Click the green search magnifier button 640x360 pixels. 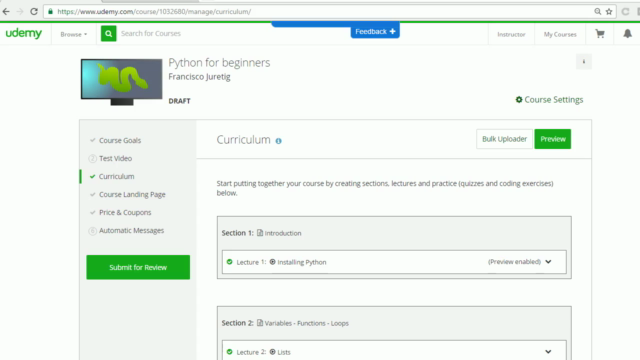click(x=109, y=33)
